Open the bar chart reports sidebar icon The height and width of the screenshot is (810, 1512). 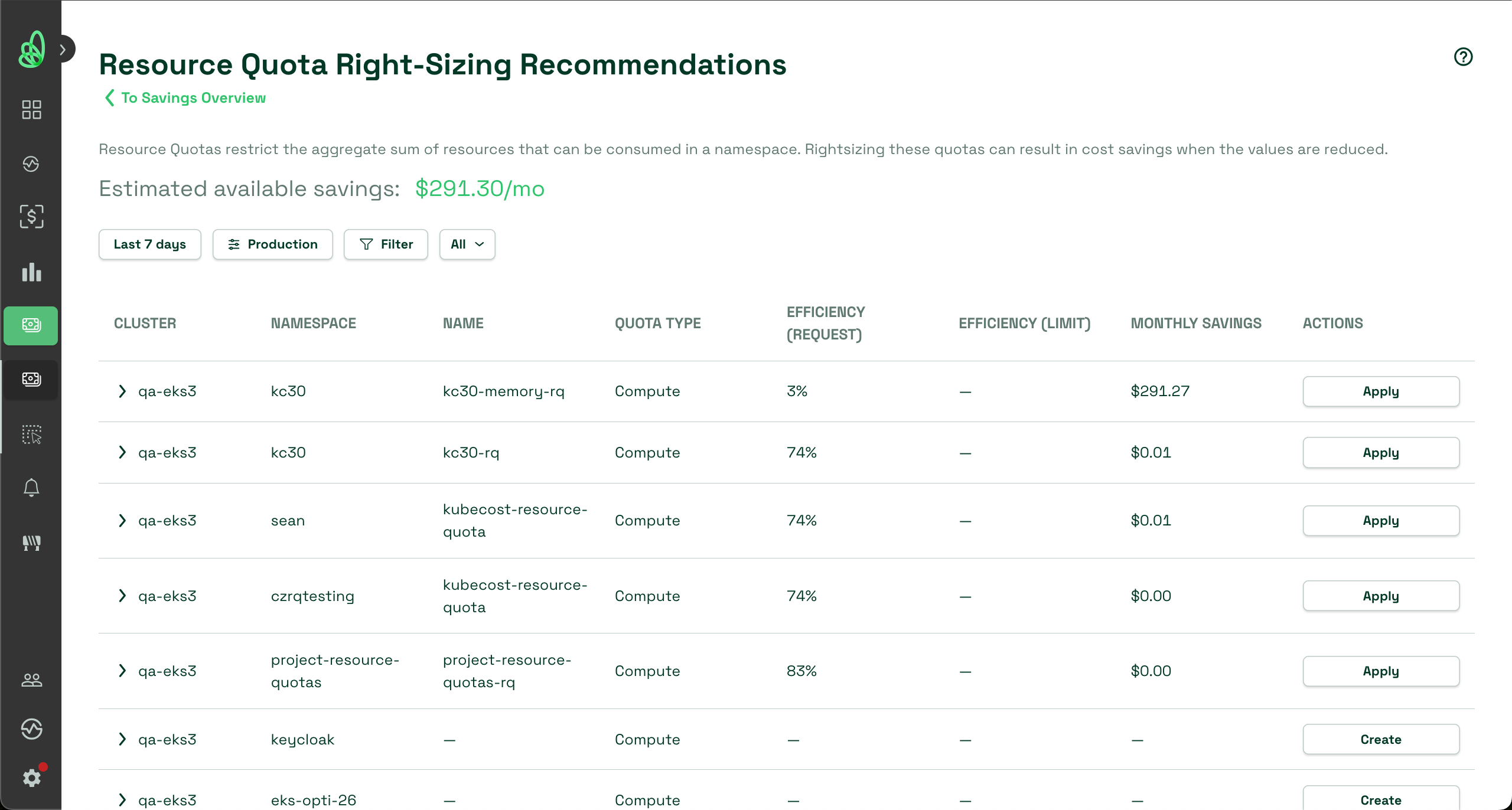click(31, 272)
